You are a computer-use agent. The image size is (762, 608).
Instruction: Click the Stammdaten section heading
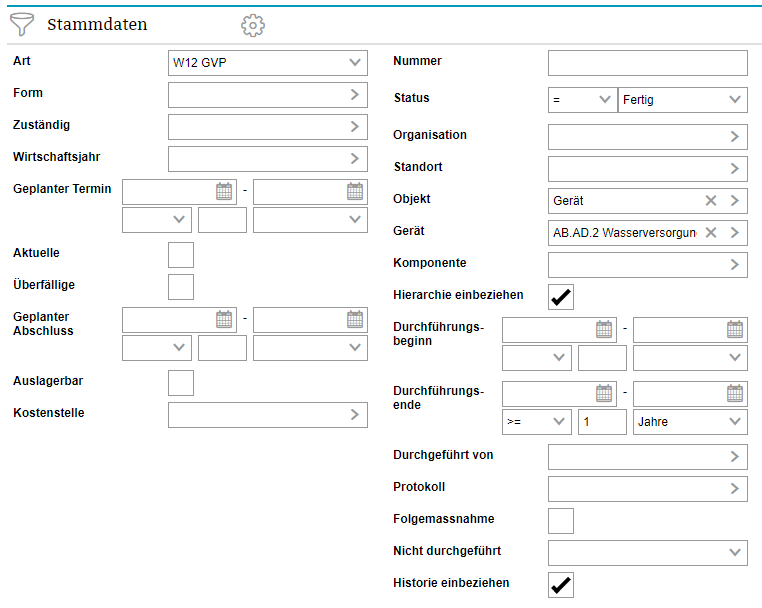point(97,24)
